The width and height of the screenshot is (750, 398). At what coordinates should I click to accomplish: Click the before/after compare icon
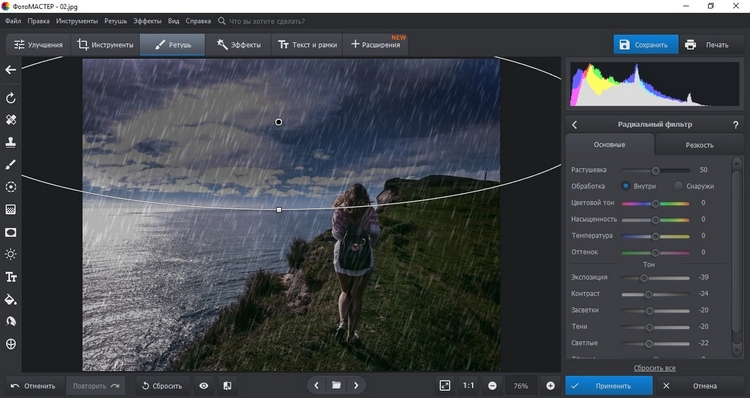(227, 386)
